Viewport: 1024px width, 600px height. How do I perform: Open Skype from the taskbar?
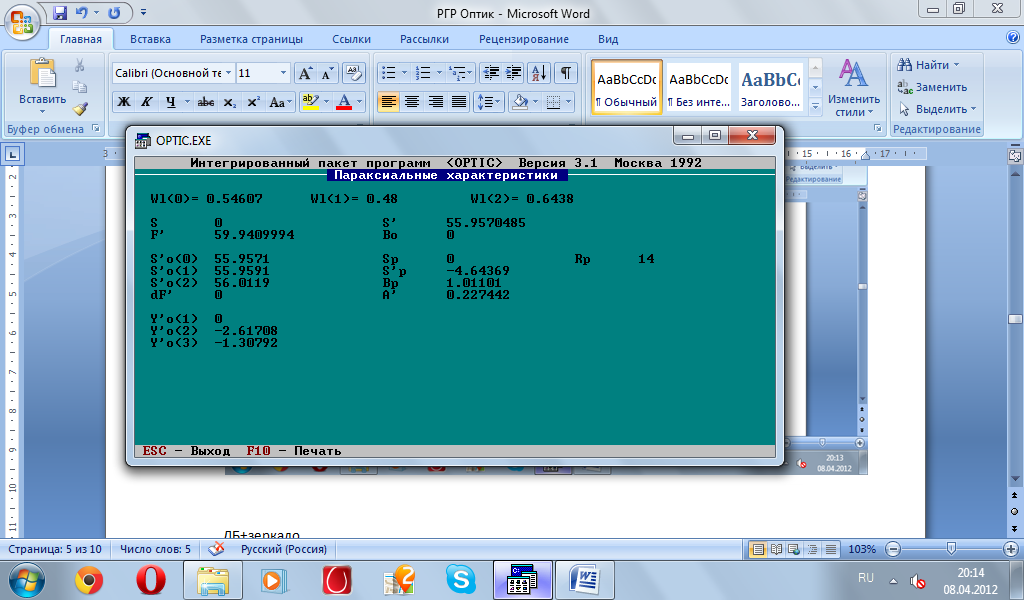pos(461,580)
